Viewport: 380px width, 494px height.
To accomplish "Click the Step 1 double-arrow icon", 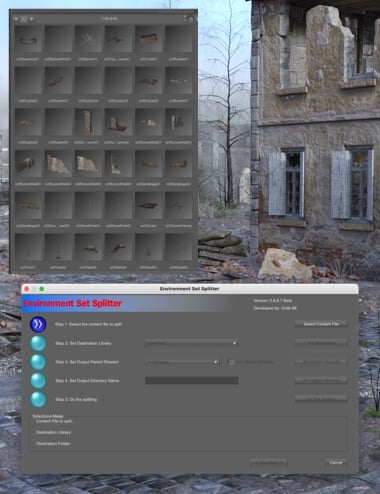I will click(38, 324).
